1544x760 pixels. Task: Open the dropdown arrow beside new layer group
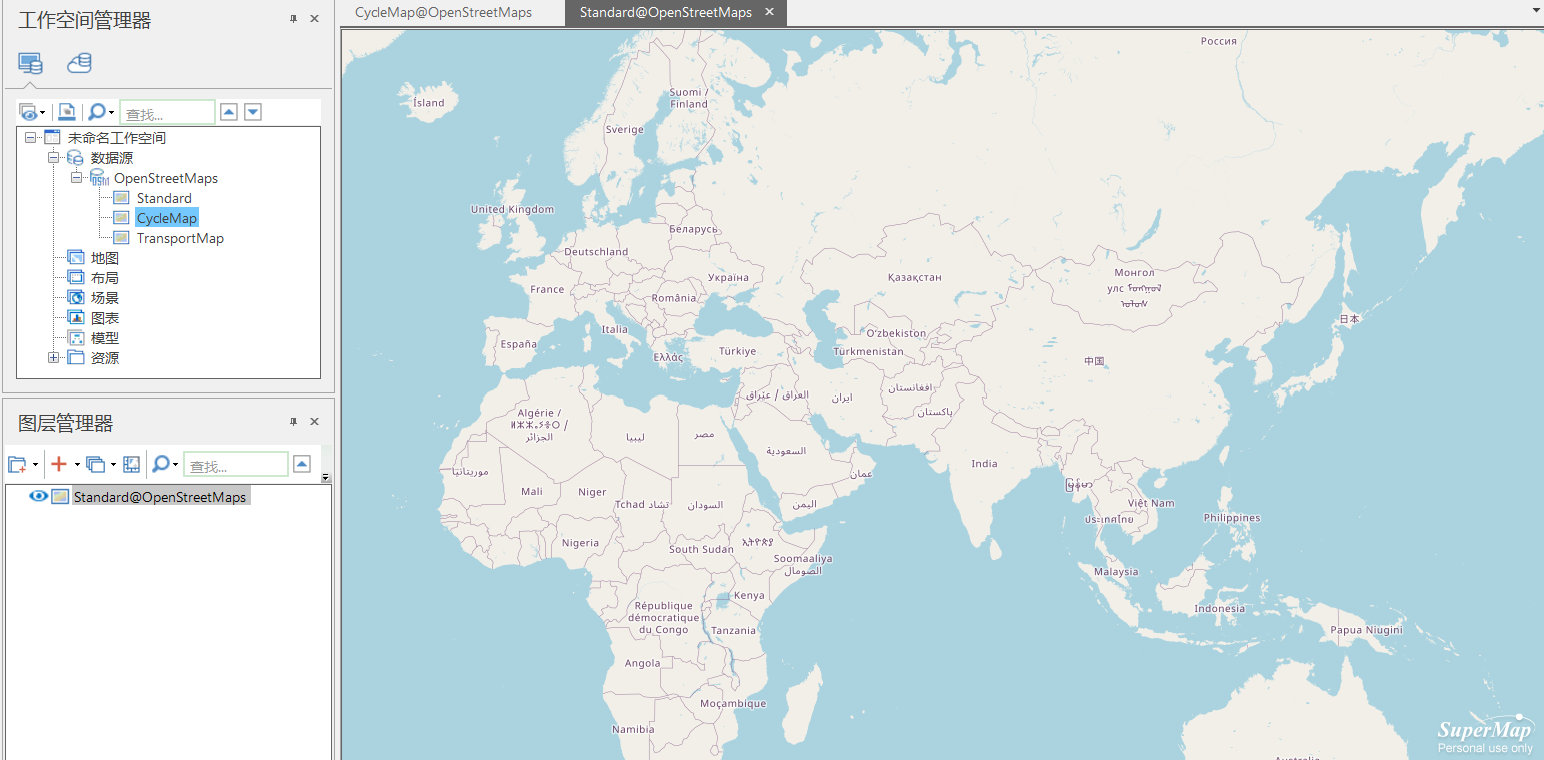pyautogui.click(x=35, y=464)
